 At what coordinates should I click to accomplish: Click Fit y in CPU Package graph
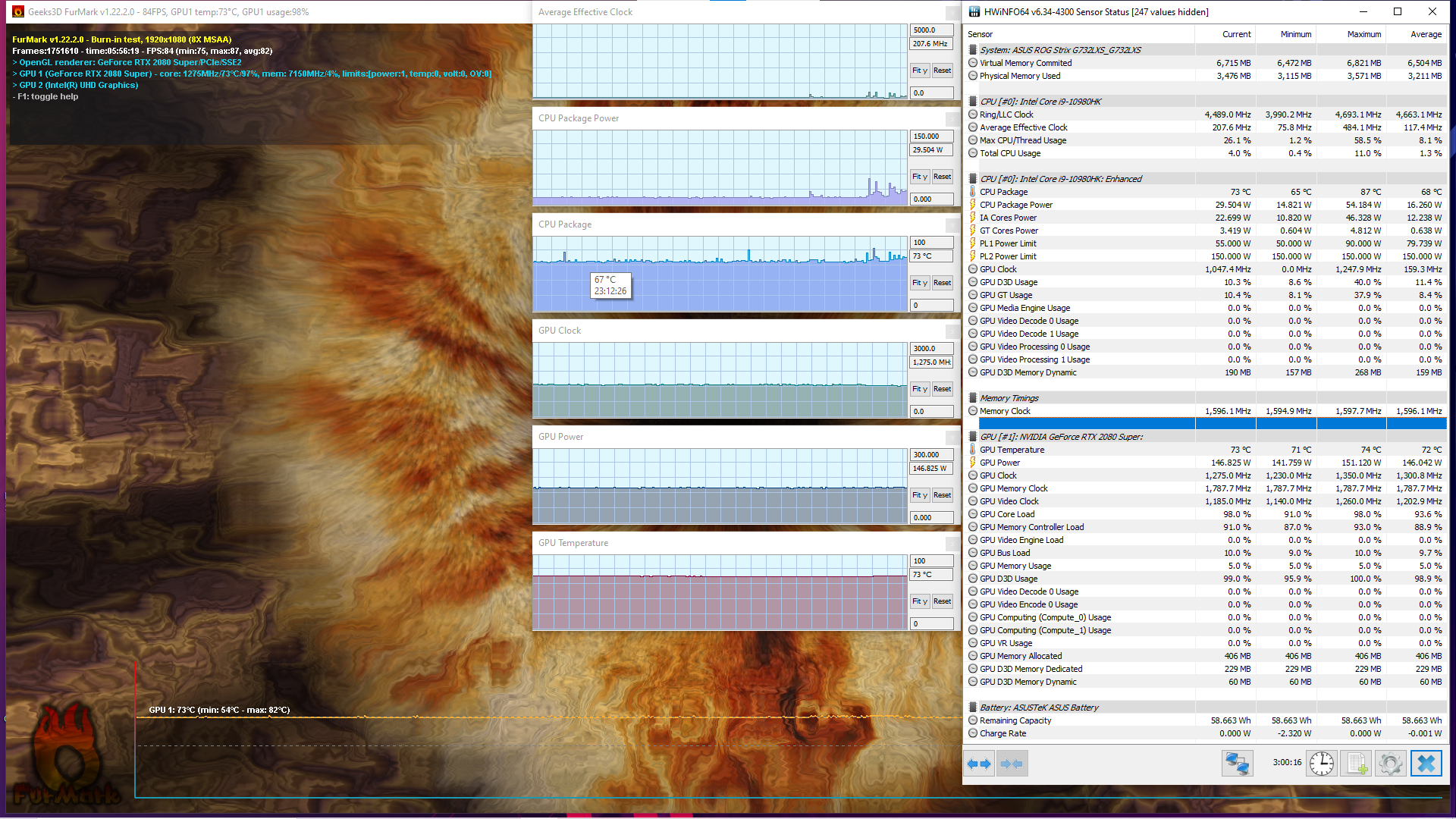coord(920,283)
